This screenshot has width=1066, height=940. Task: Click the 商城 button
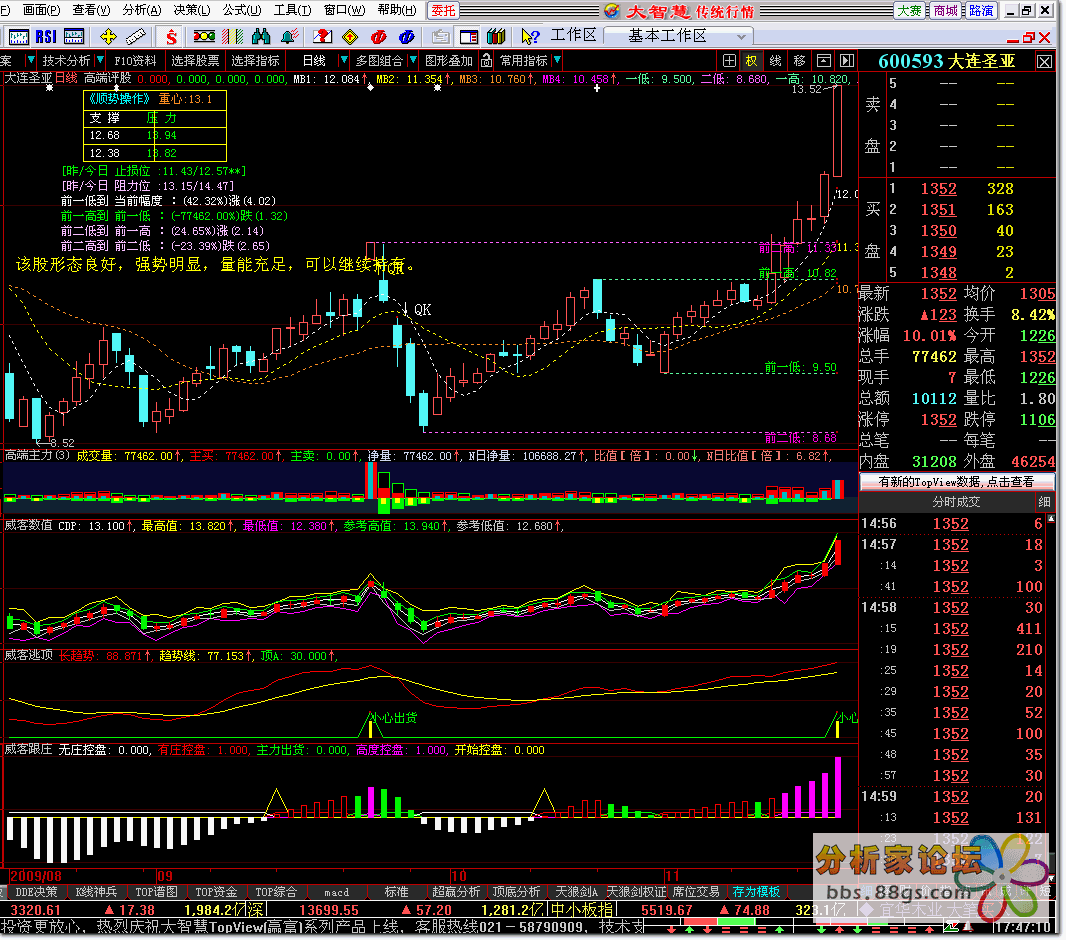tap(945, 11)
